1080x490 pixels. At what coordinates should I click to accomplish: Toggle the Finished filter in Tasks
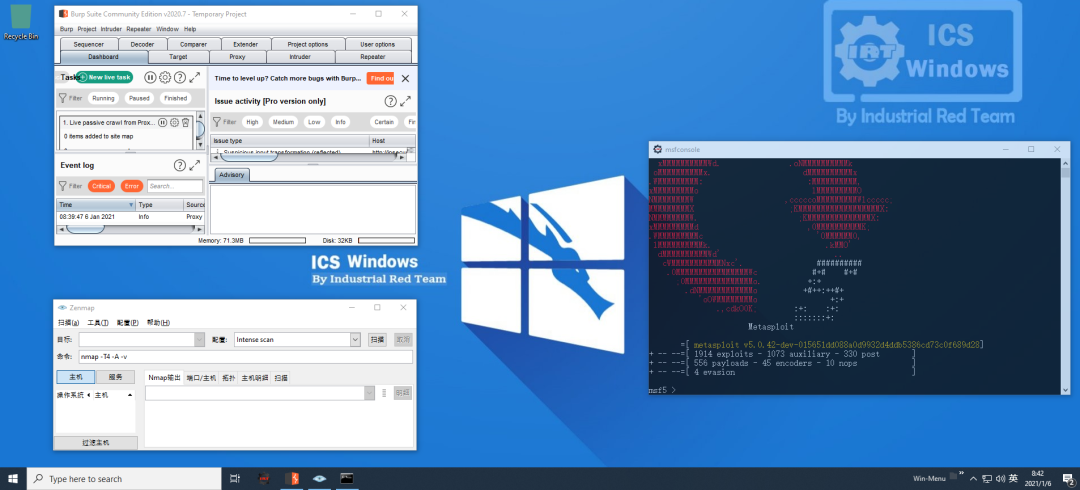tap(175, 98)
